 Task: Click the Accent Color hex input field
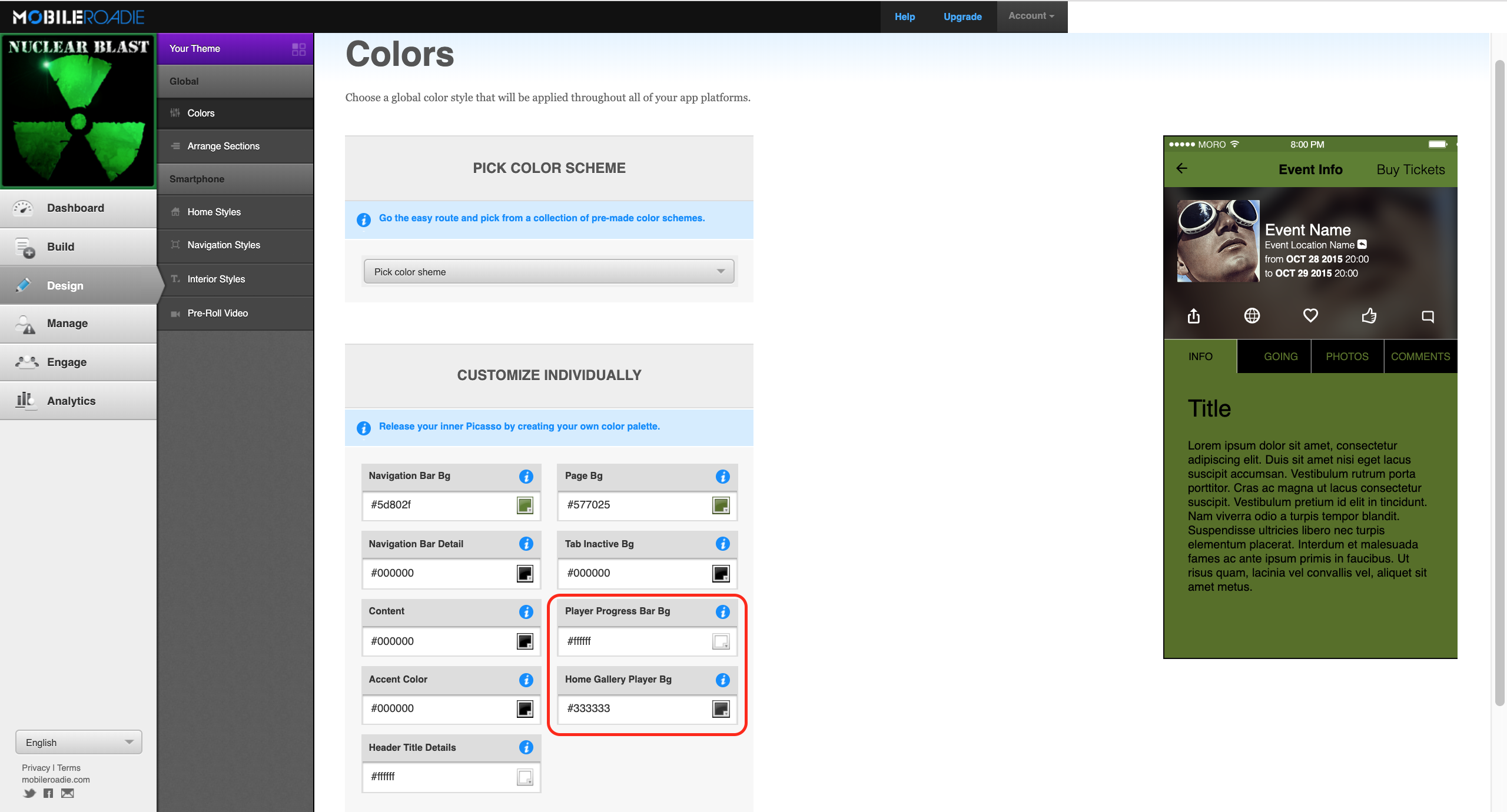pos(439,708)
